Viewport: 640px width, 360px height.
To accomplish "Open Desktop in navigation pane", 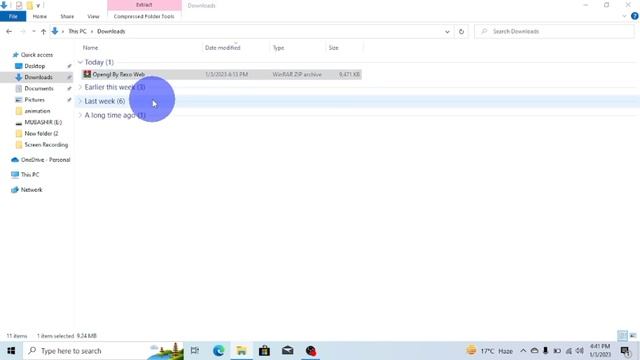I will pos(35,66).
